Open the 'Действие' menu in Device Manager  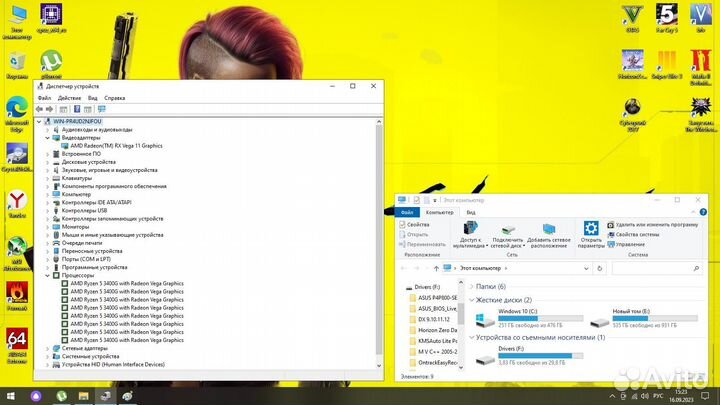tap(69, 98)
